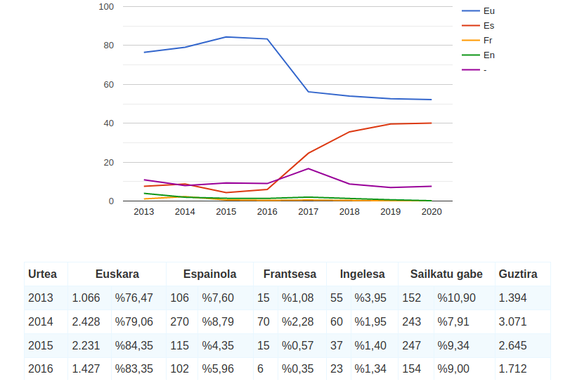Viewport: 570px width, 380px height.
Task: Click the Ingelesa count 55
Action: [x=338, y=298]
